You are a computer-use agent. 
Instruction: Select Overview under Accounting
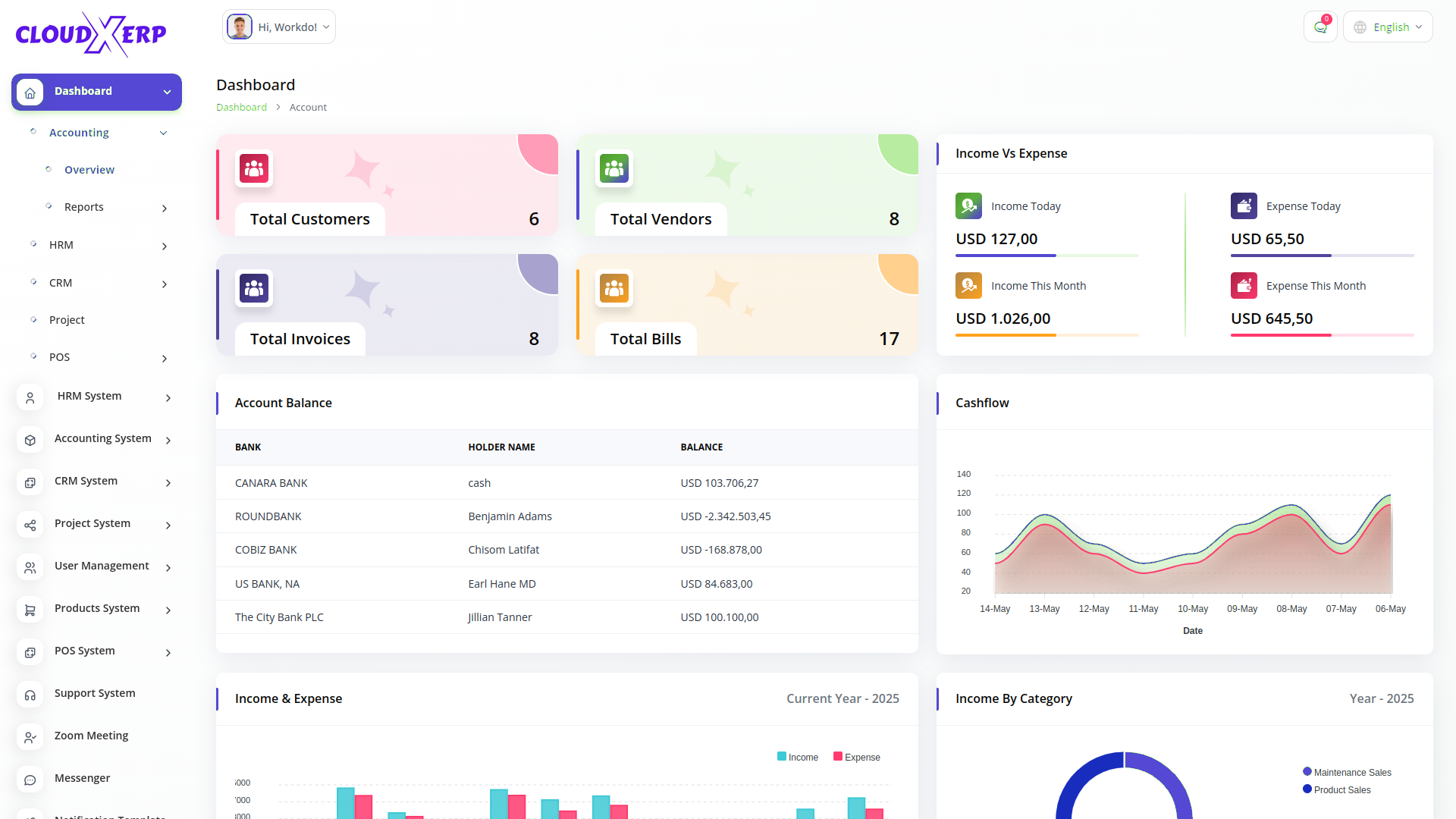pos(89,170)
